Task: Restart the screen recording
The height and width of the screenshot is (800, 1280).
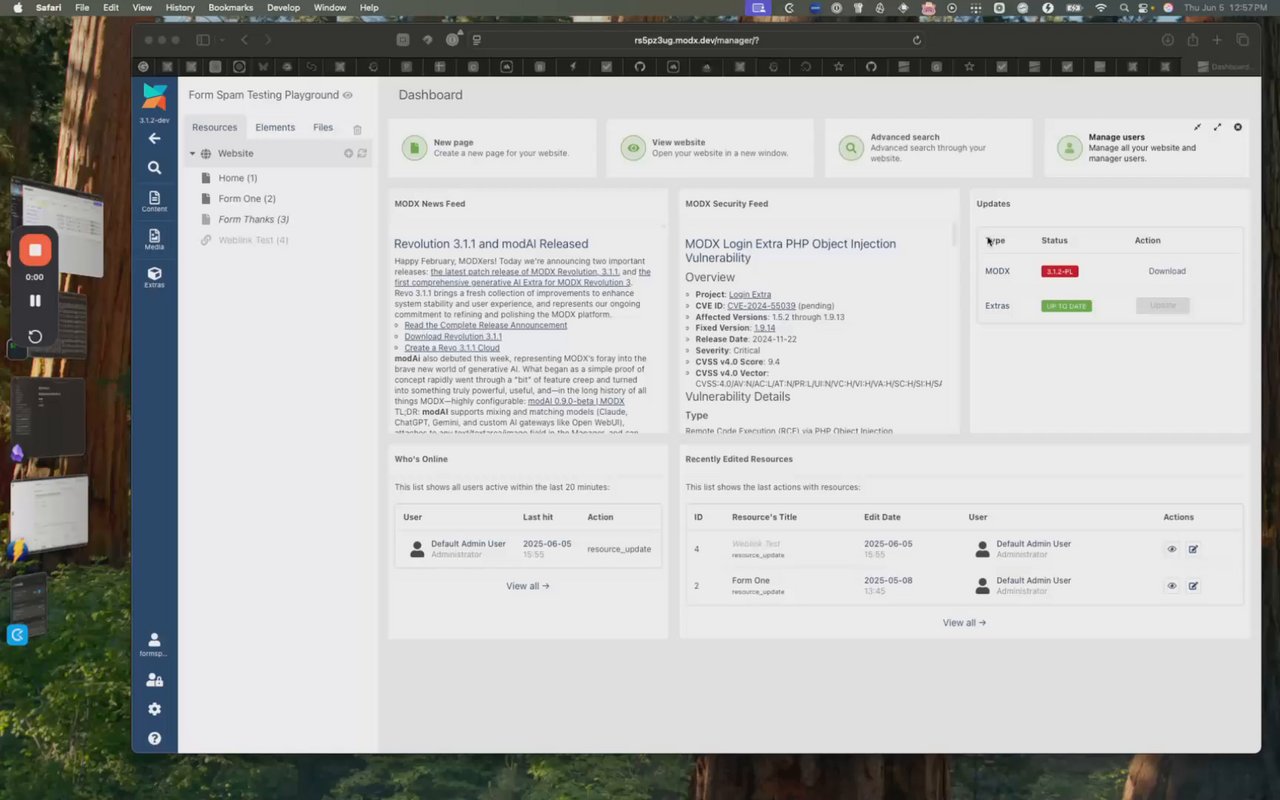Action: coord(35,337)
